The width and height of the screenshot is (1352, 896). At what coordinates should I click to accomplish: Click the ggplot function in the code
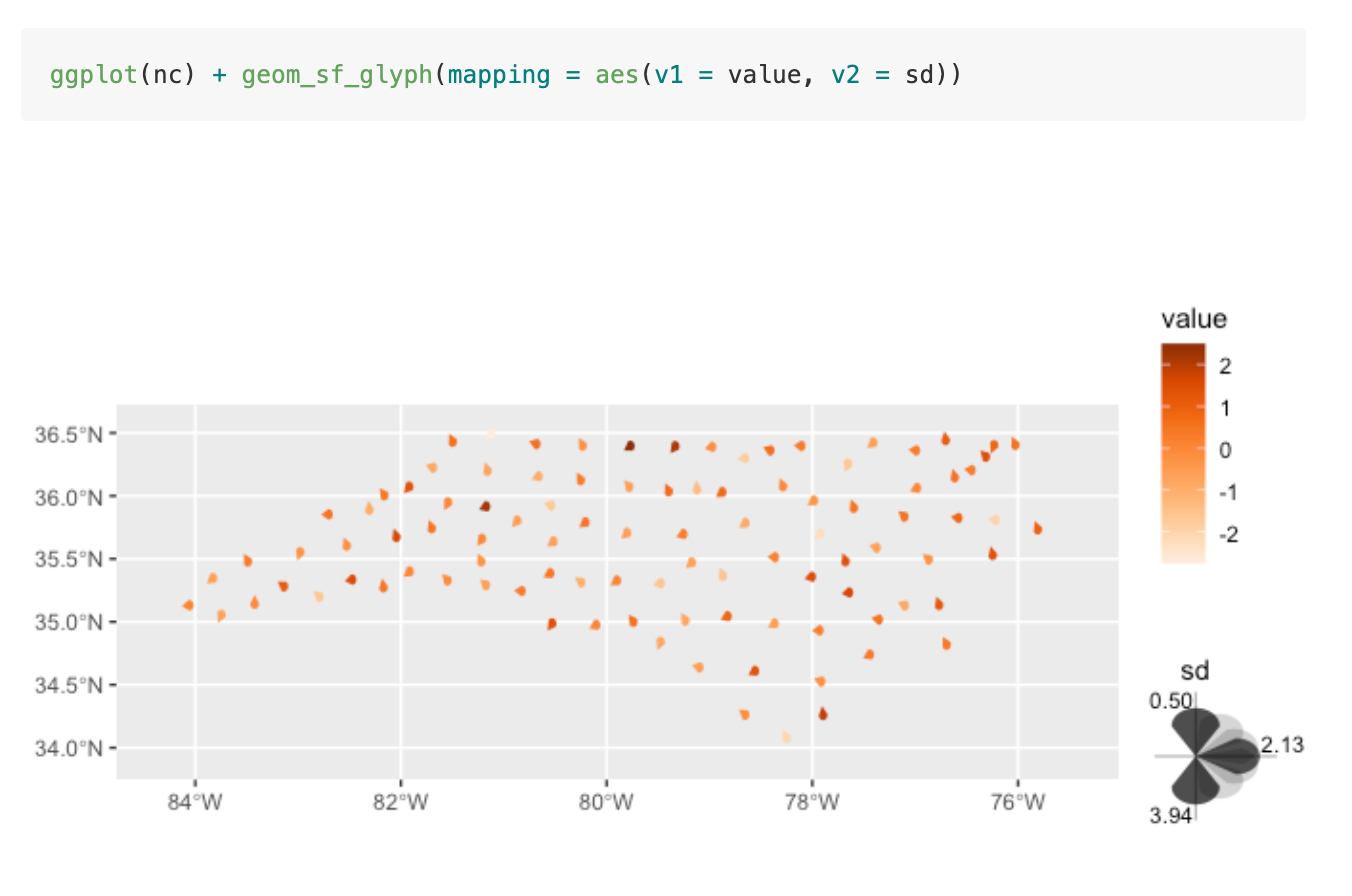pyautogui.click(x=95, y=75)
